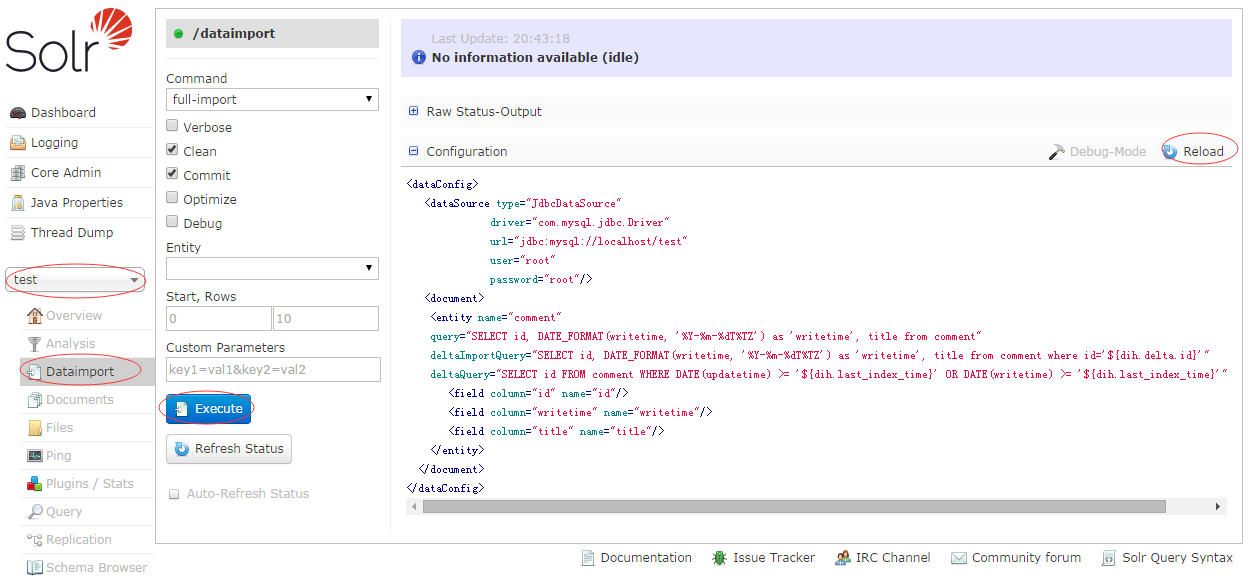1252x583 pixels.
Task: Open the Java Properties menu item
Action: pyautogui.click(x=77, y=203)
